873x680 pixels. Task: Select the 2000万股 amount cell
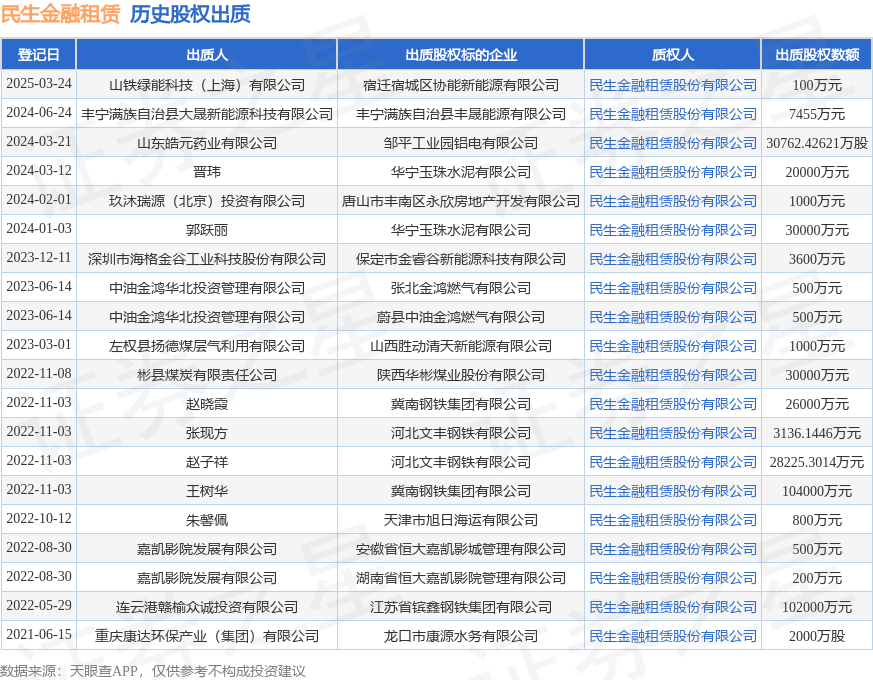pos(817,636)
